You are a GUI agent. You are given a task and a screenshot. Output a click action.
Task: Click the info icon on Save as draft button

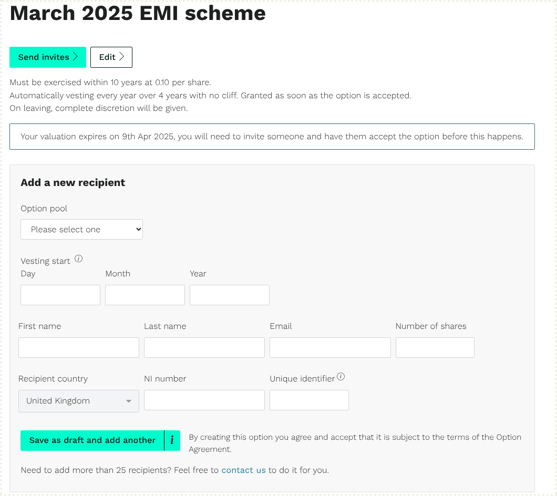pyautogui.click(x=172, y=440)
